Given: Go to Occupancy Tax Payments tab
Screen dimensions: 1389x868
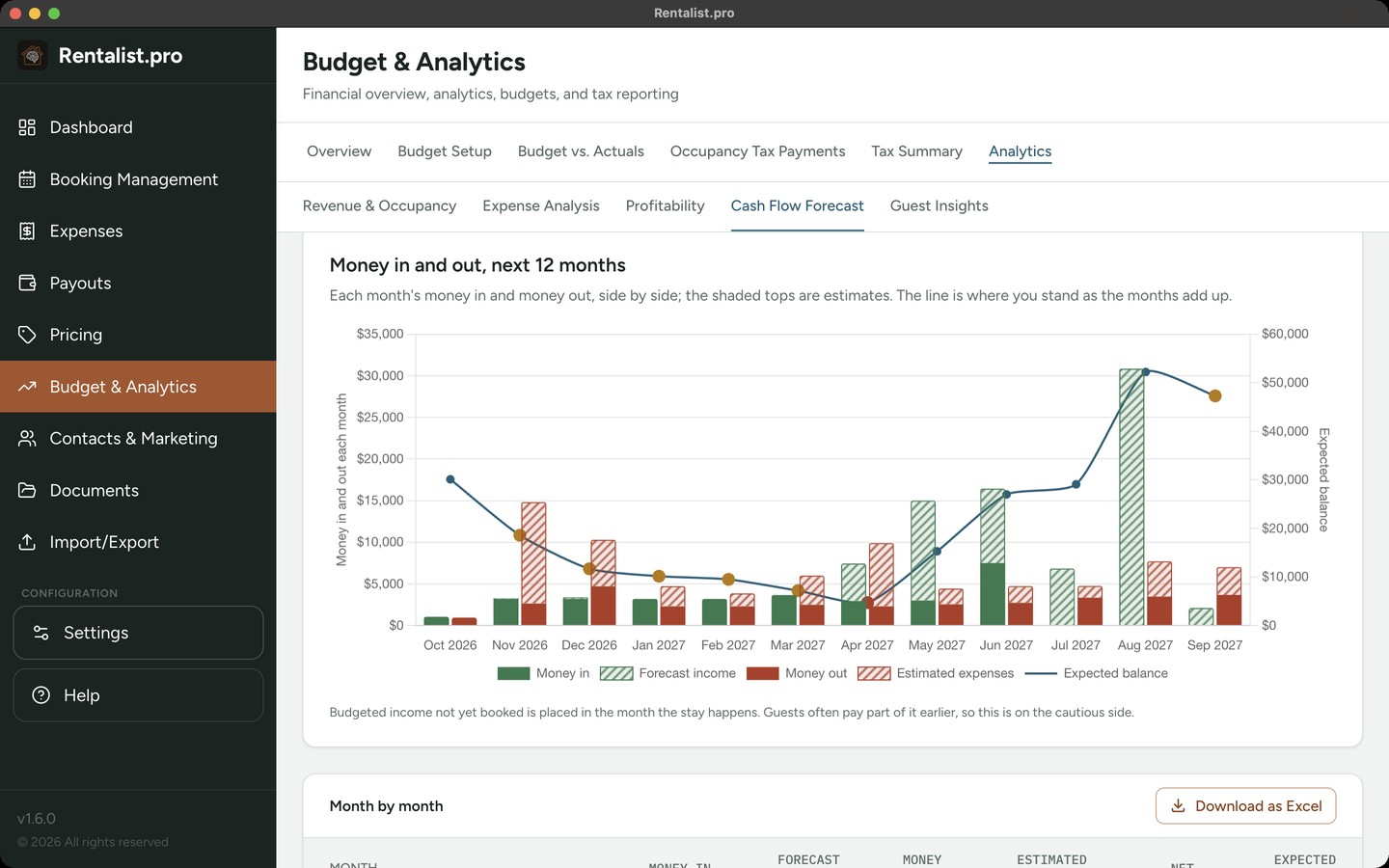Looking at the screenshot, I should [757, 151].
